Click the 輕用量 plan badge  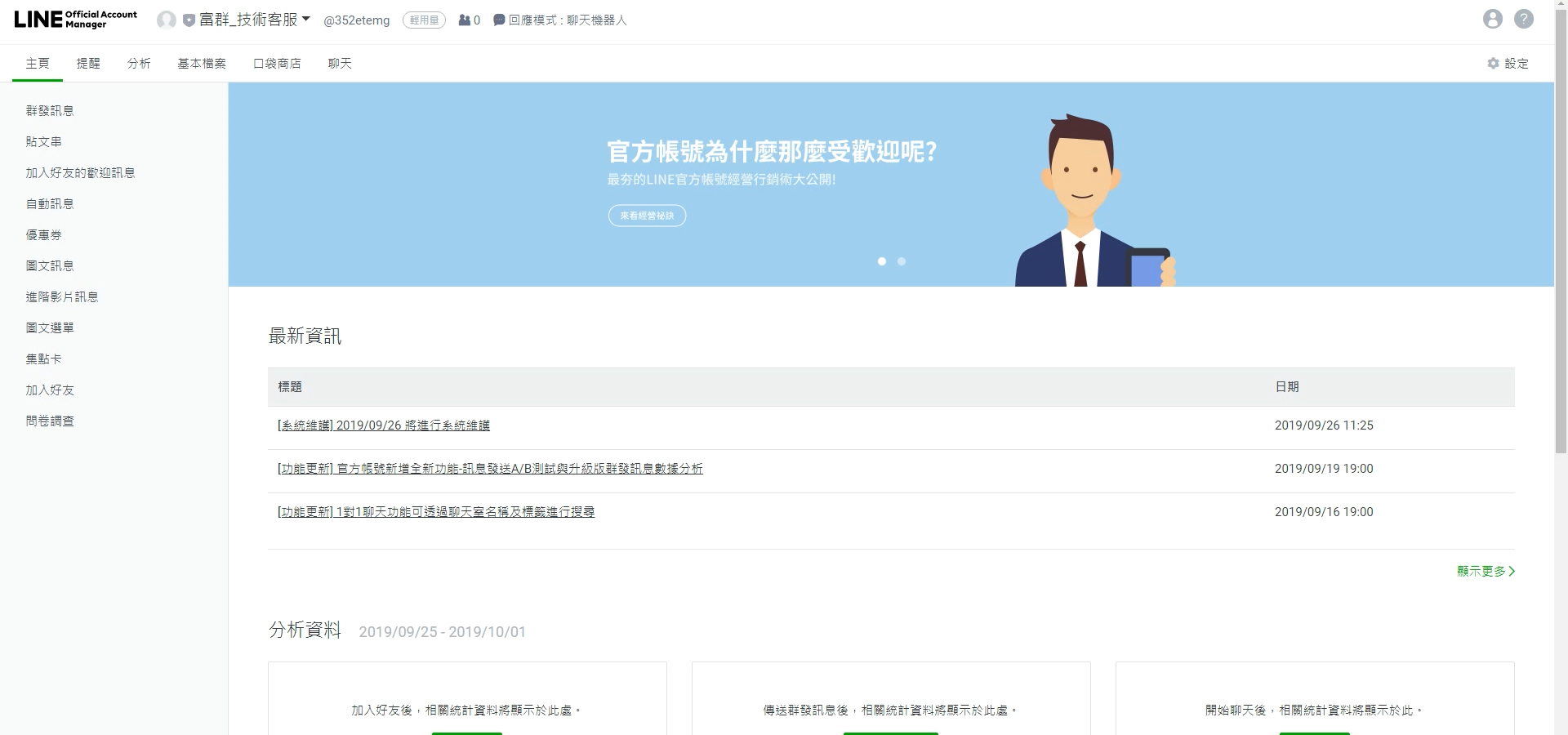click(x=424, y=20)
